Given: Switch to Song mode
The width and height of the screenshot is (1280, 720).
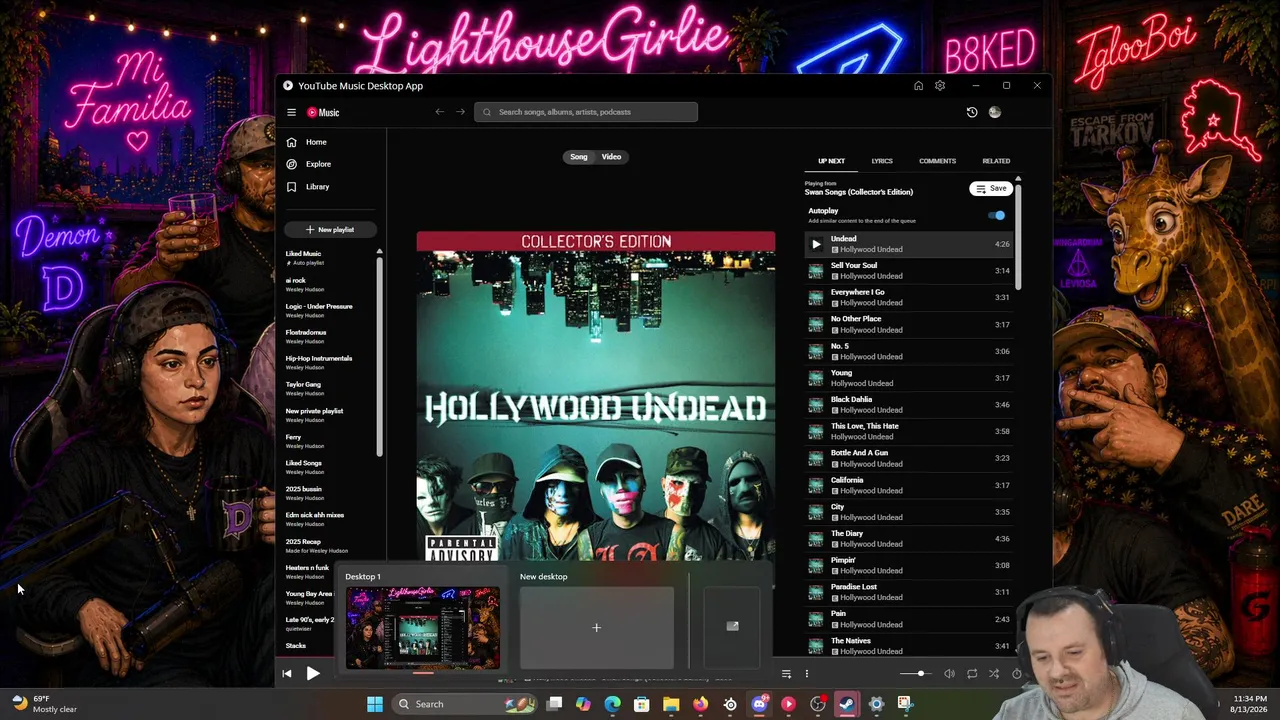Looking at the screenshot, I should [x=579, y=157].
